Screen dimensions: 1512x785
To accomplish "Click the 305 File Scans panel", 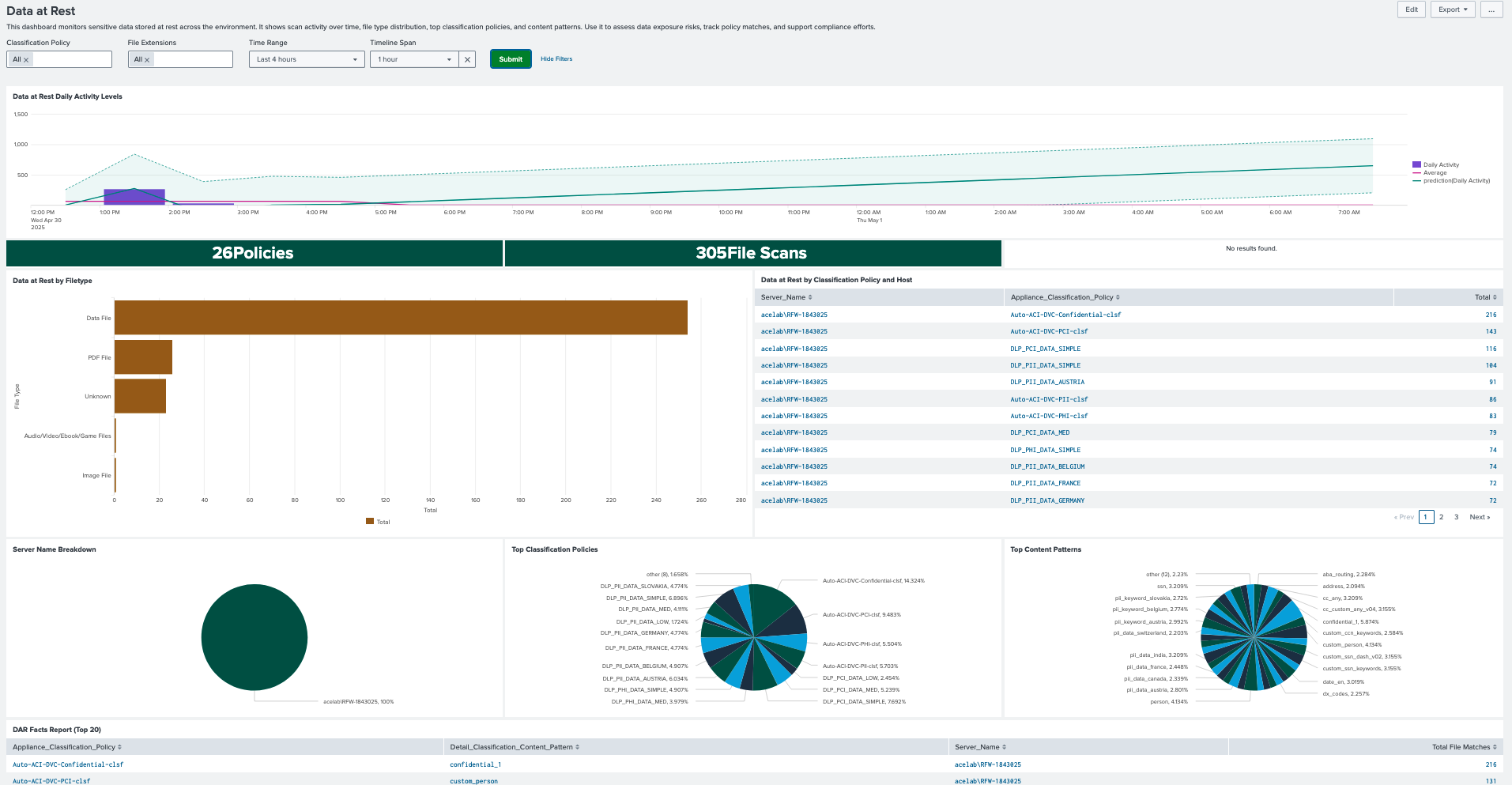I will pyautogui.click(x=752, y=253).
